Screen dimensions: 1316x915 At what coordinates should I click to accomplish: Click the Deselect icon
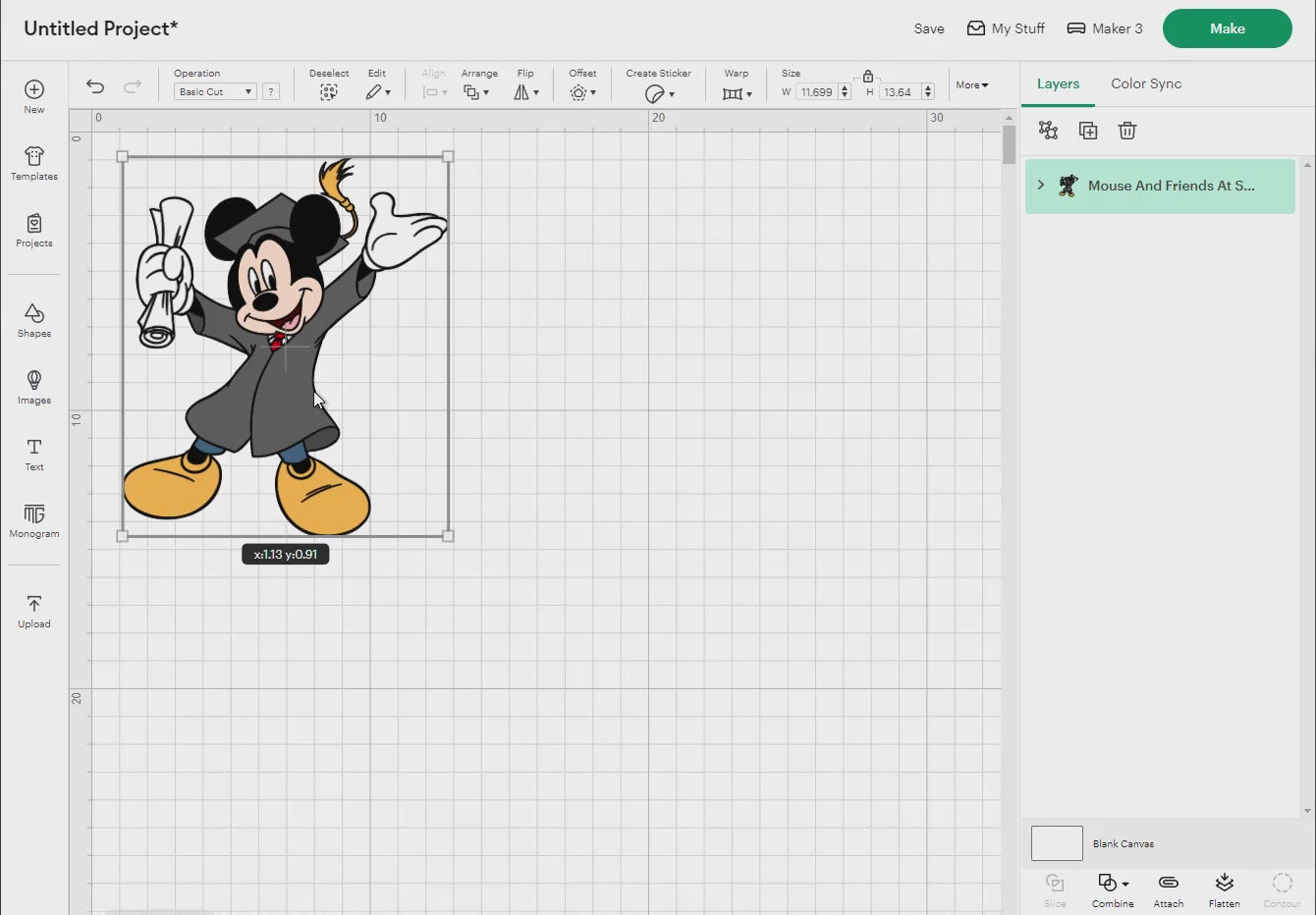coord(329,92)
